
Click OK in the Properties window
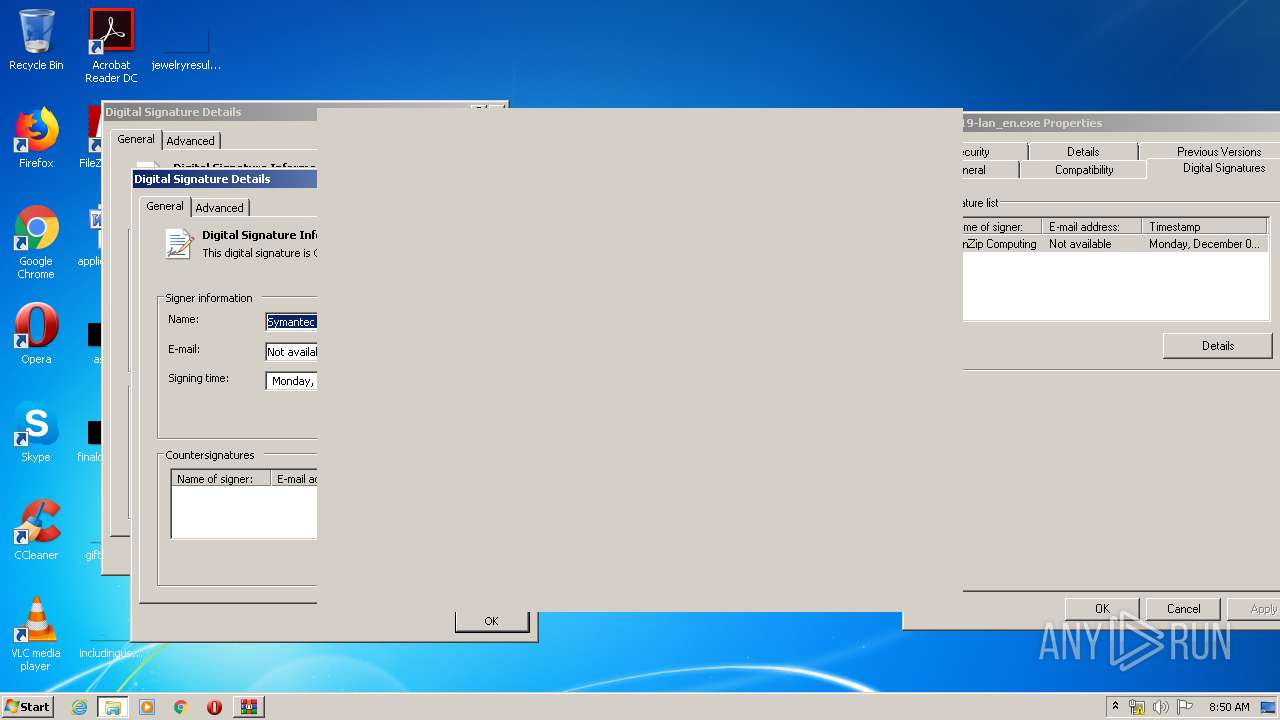[x=1102, y=609]
